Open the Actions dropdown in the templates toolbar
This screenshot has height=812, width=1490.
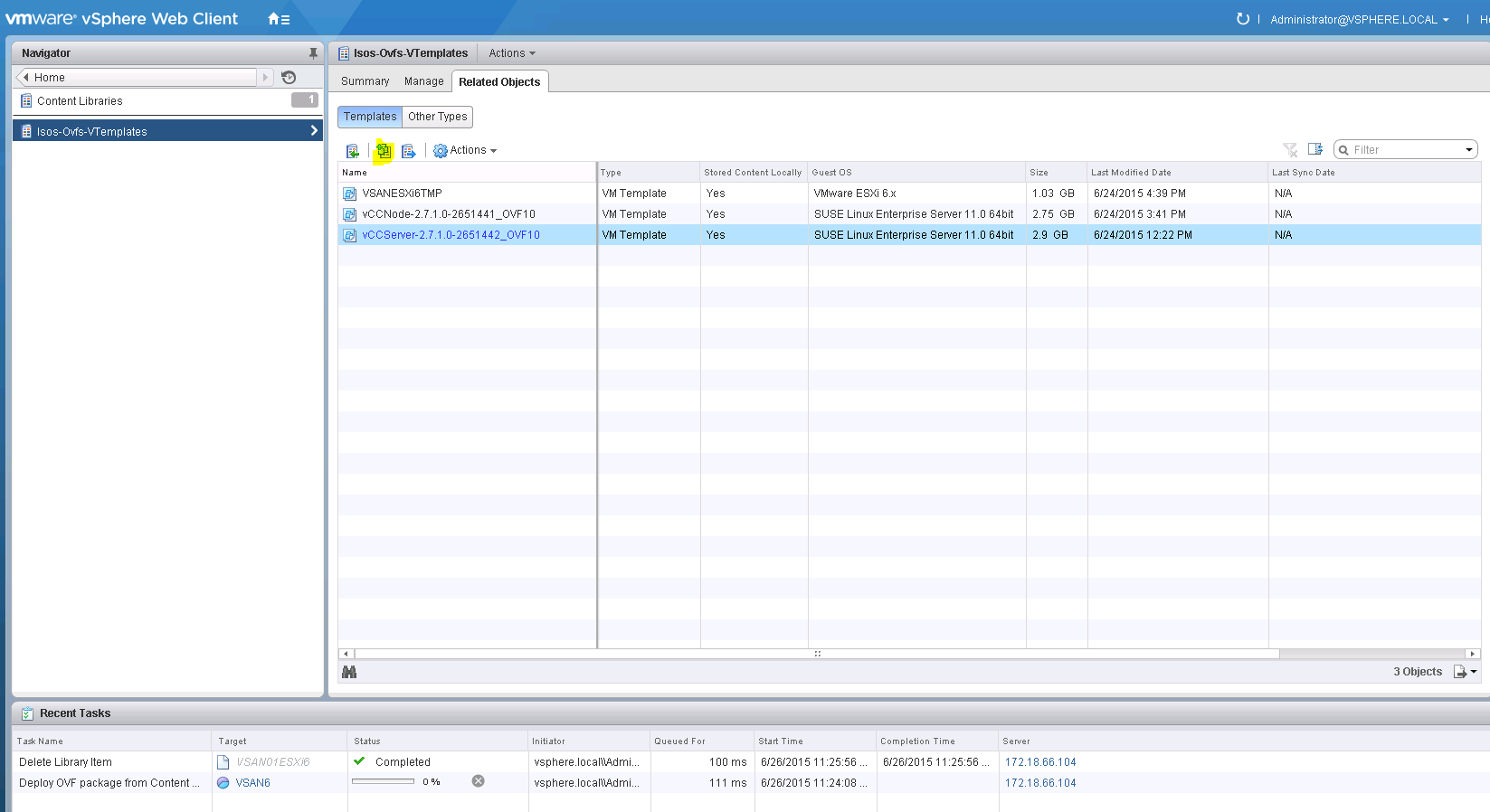point(473,150)
